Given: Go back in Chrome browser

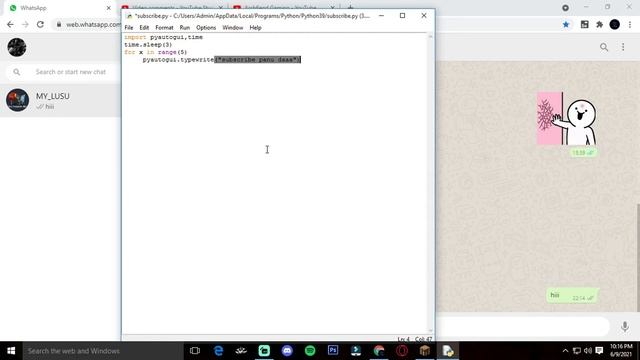Looking at the screenshot, I should coord(10,24).
